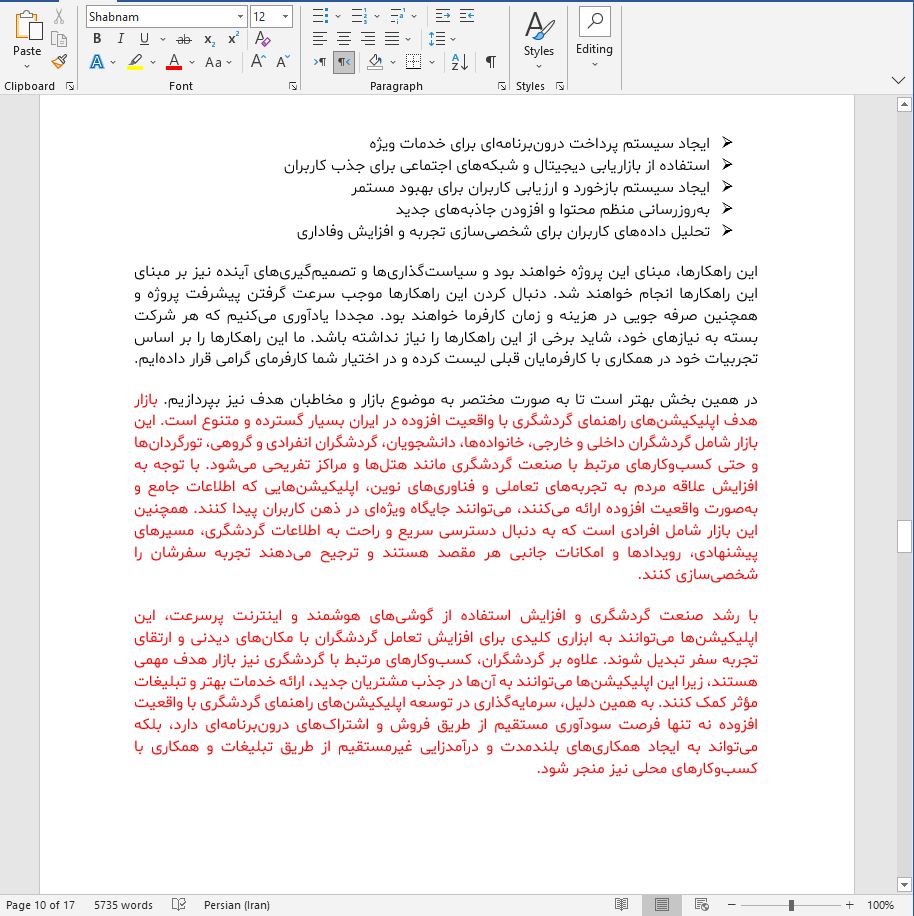
Task: Apply strikethrough formatting
Action: 183,39
